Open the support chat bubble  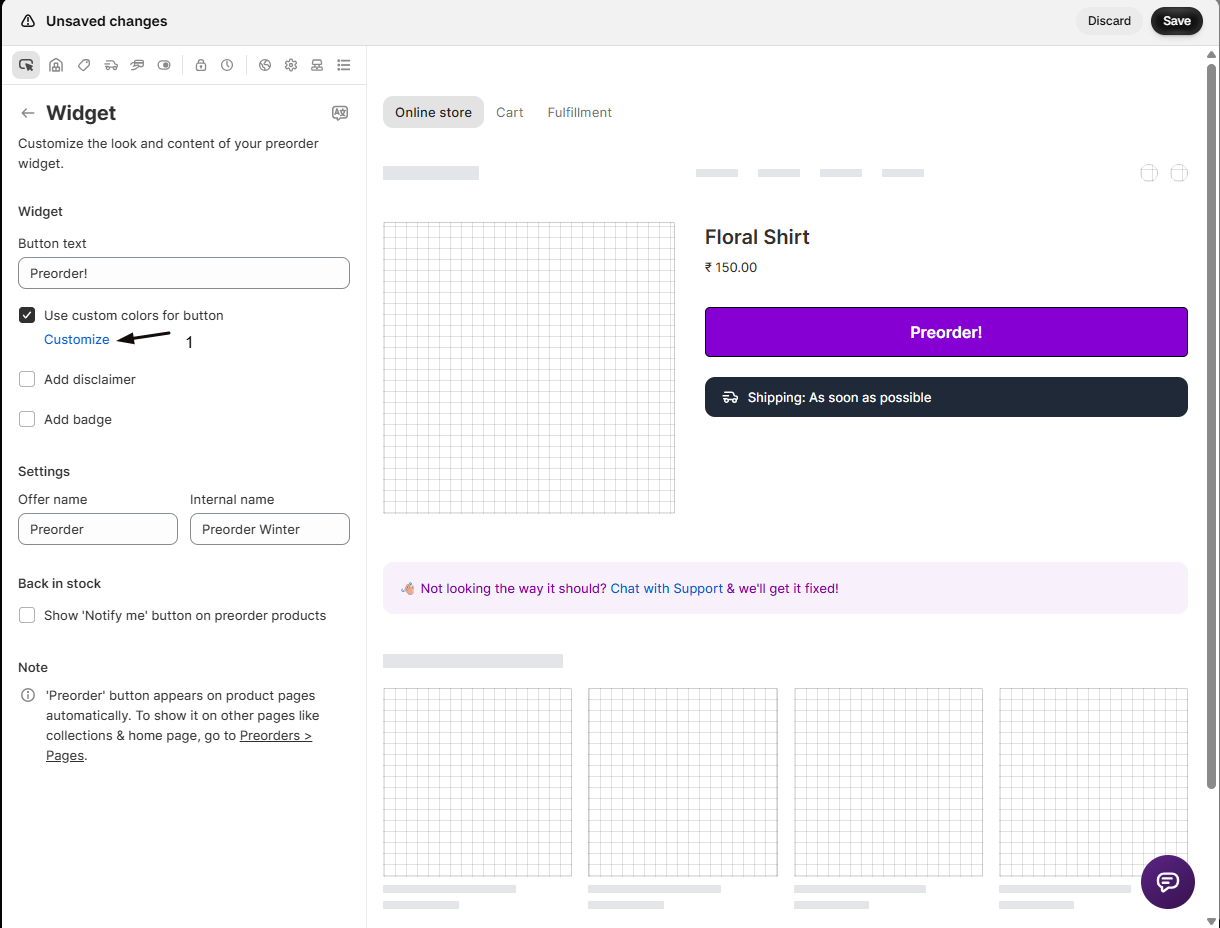[1168, 882]
